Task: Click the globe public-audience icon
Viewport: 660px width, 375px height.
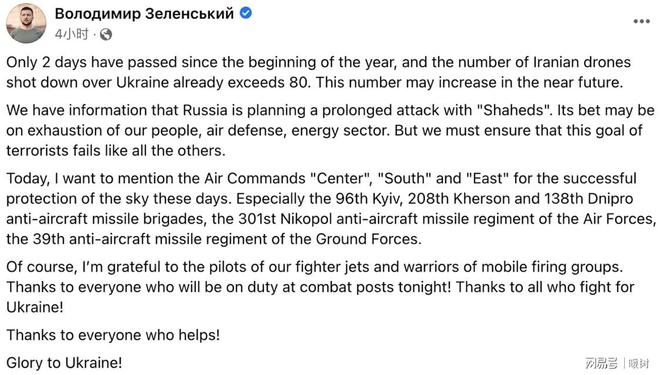Action: (x=106, y=34)
